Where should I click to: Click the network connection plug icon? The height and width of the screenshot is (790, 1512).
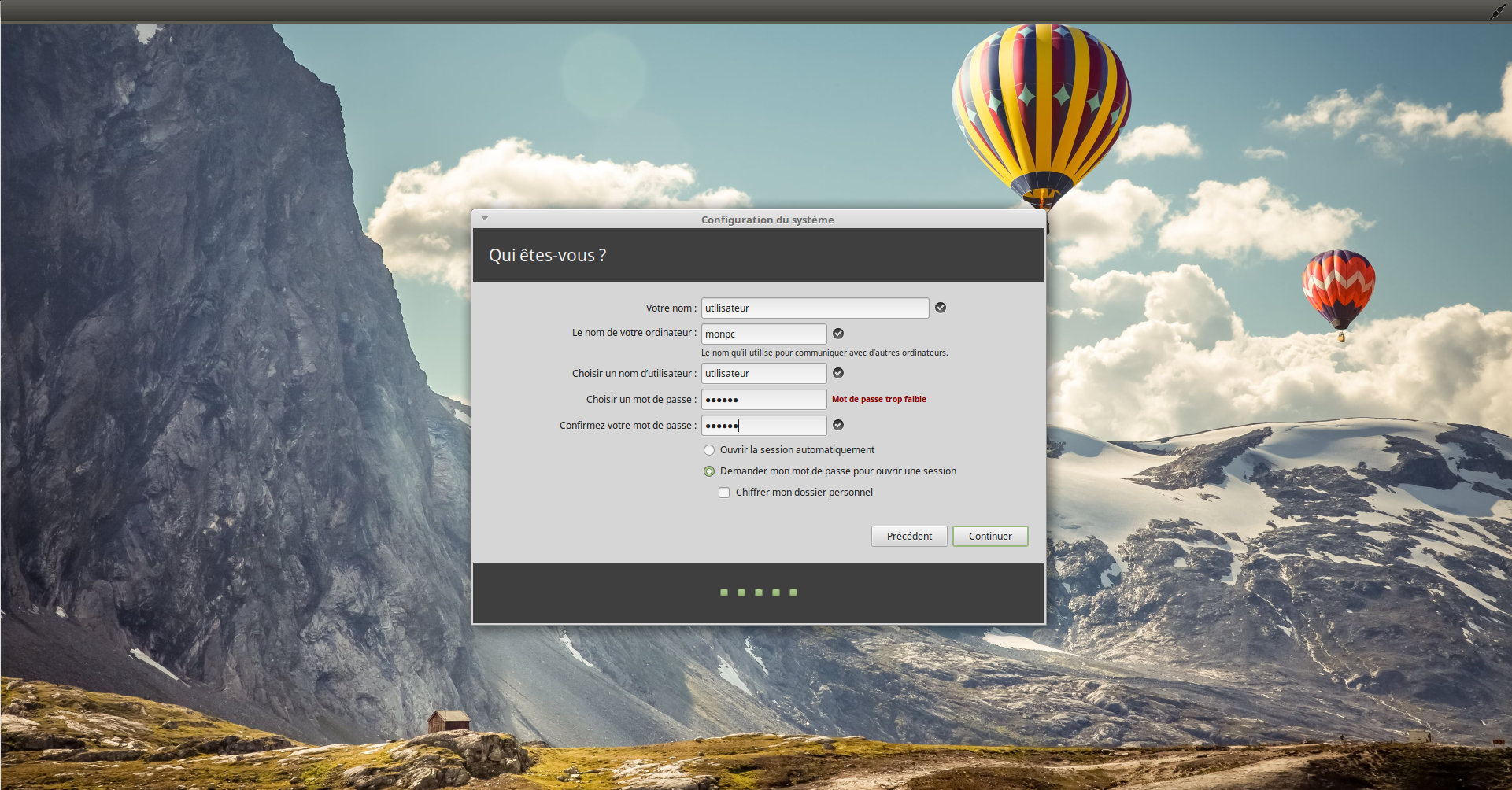point(1496,12)
